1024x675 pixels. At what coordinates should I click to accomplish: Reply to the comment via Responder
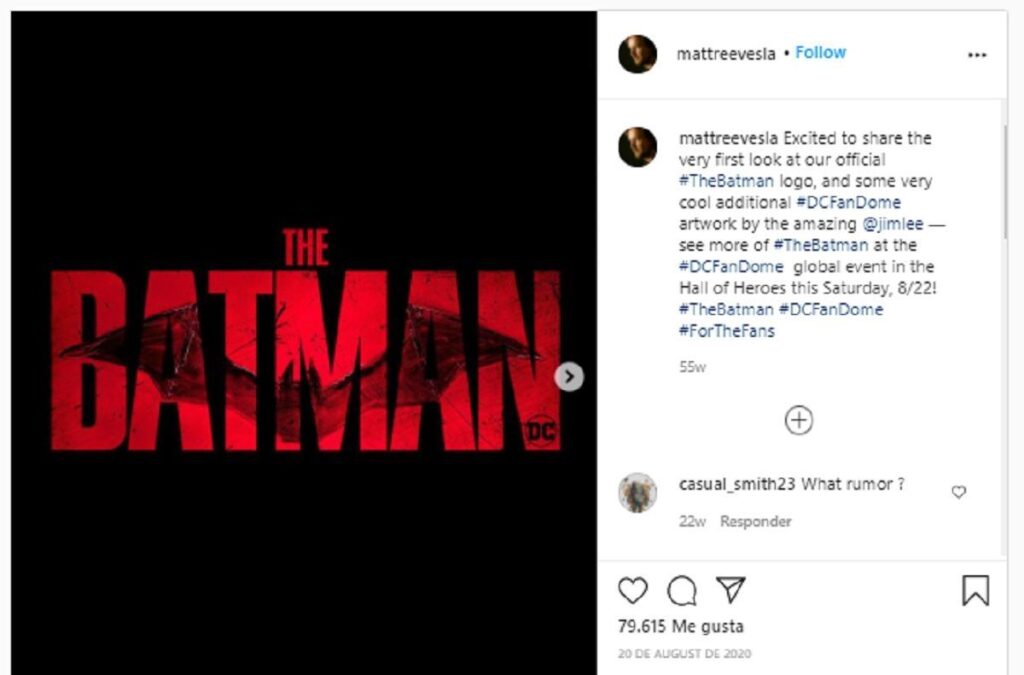point(756,521)
